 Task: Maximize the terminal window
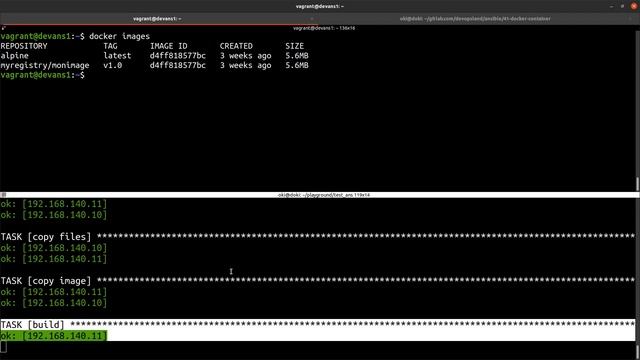click(x=622, y=6)
